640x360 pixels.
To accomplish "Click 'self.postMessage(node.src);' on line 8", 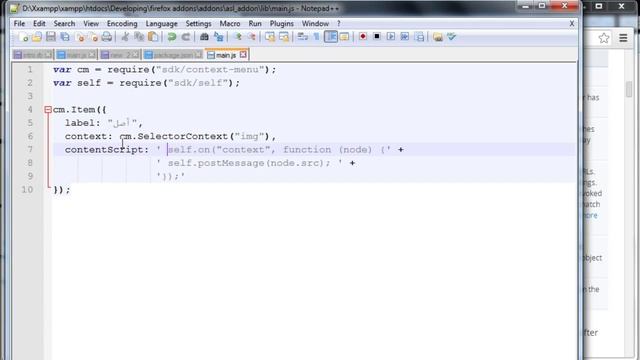I will pyautogui.click(x=249, y=163).
